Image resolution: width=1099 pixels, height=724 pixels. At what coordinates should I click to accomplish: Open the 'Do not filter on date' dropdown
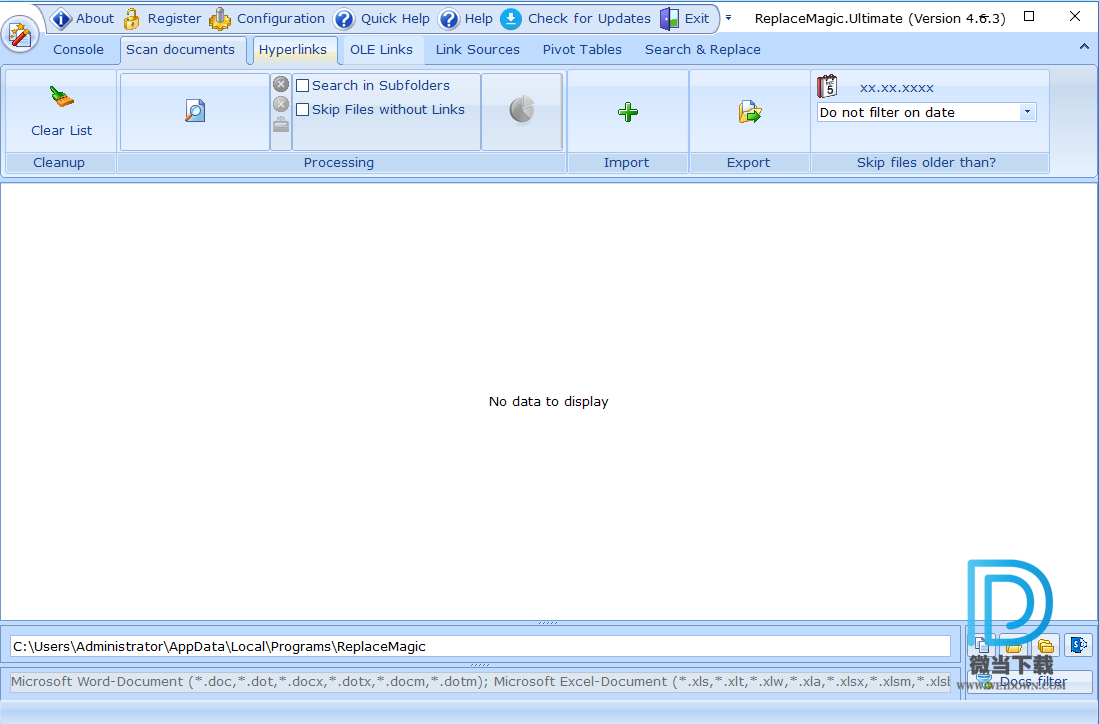[1028, 112]
